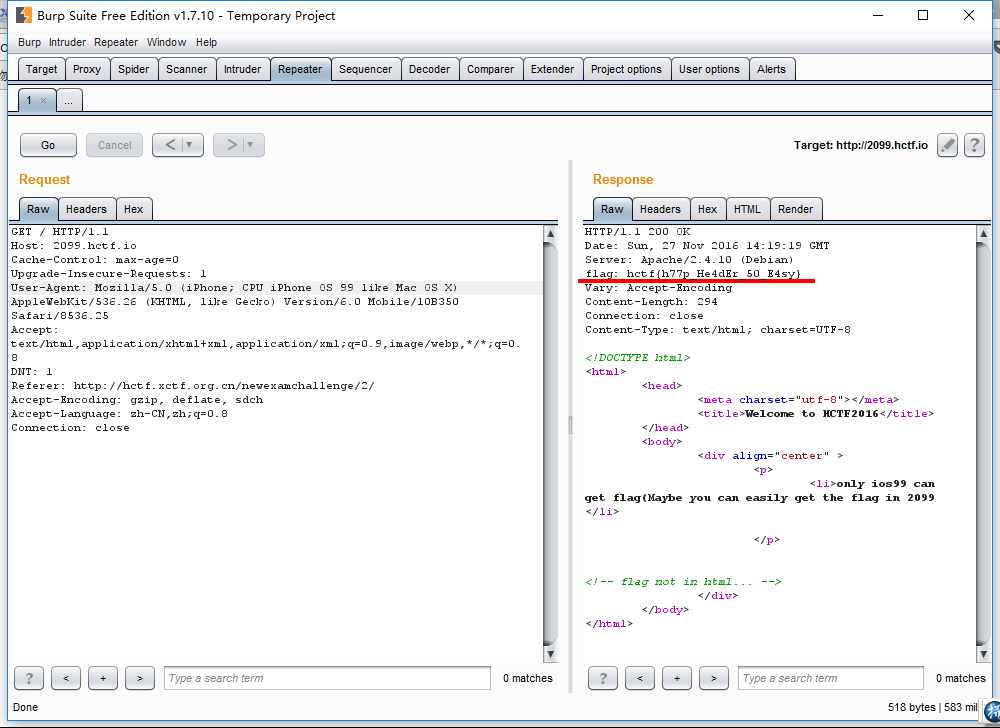Go to the previous match in request search
Screen dimensions: 1000x728
(66, 678)
